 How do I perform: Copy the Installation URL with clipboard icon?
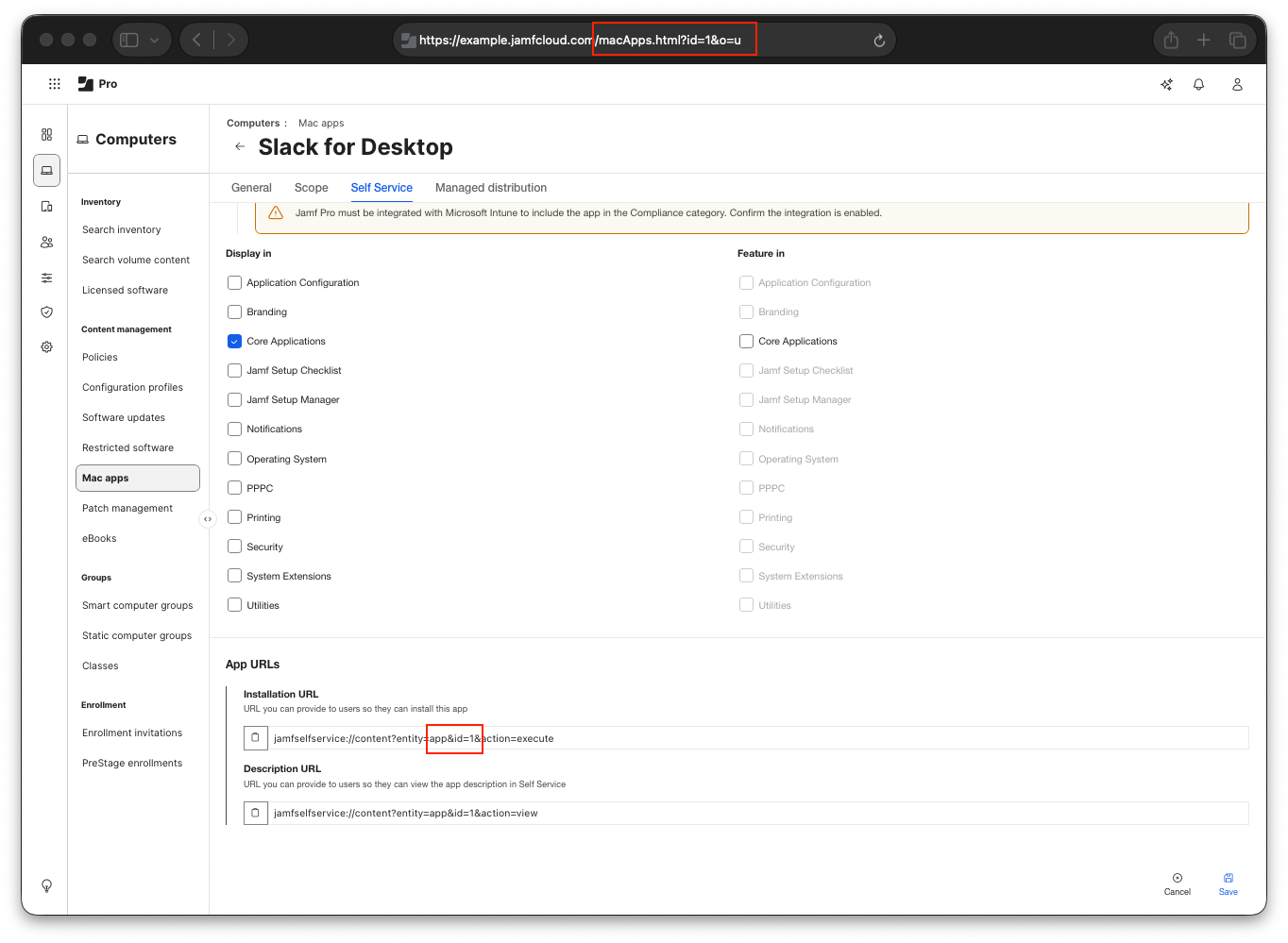(255, 738)
